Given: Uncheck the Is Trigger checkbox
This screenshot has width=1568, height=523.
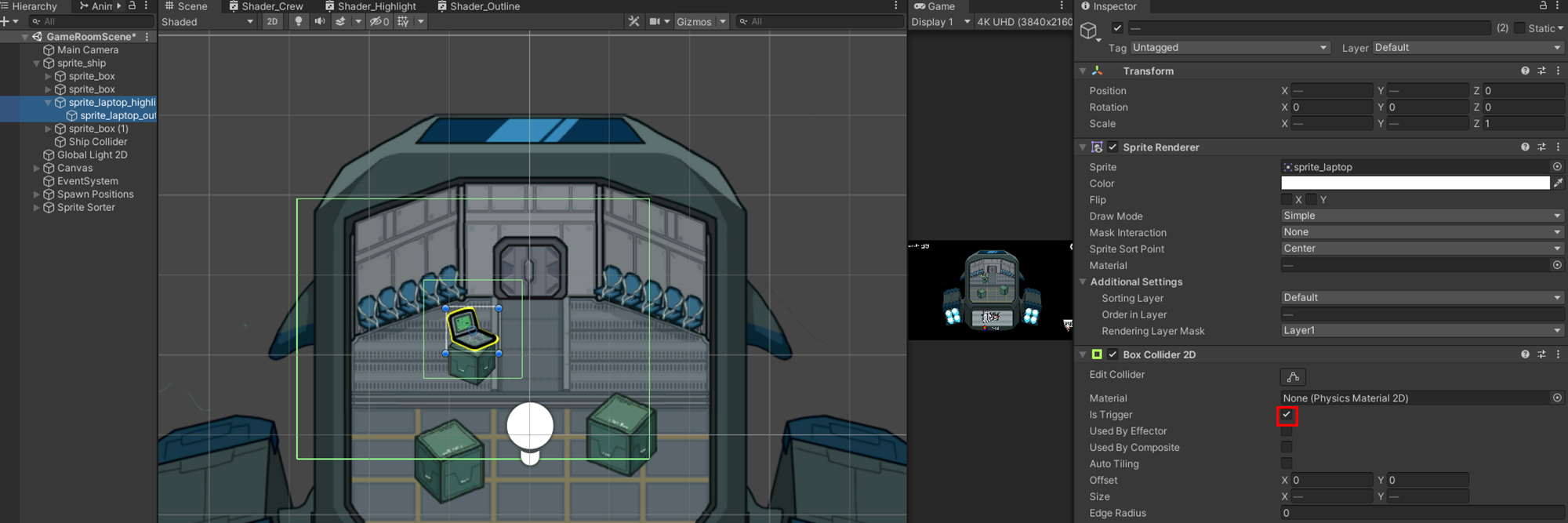Looking at the screenshot, I should (x=1287, y=415).
